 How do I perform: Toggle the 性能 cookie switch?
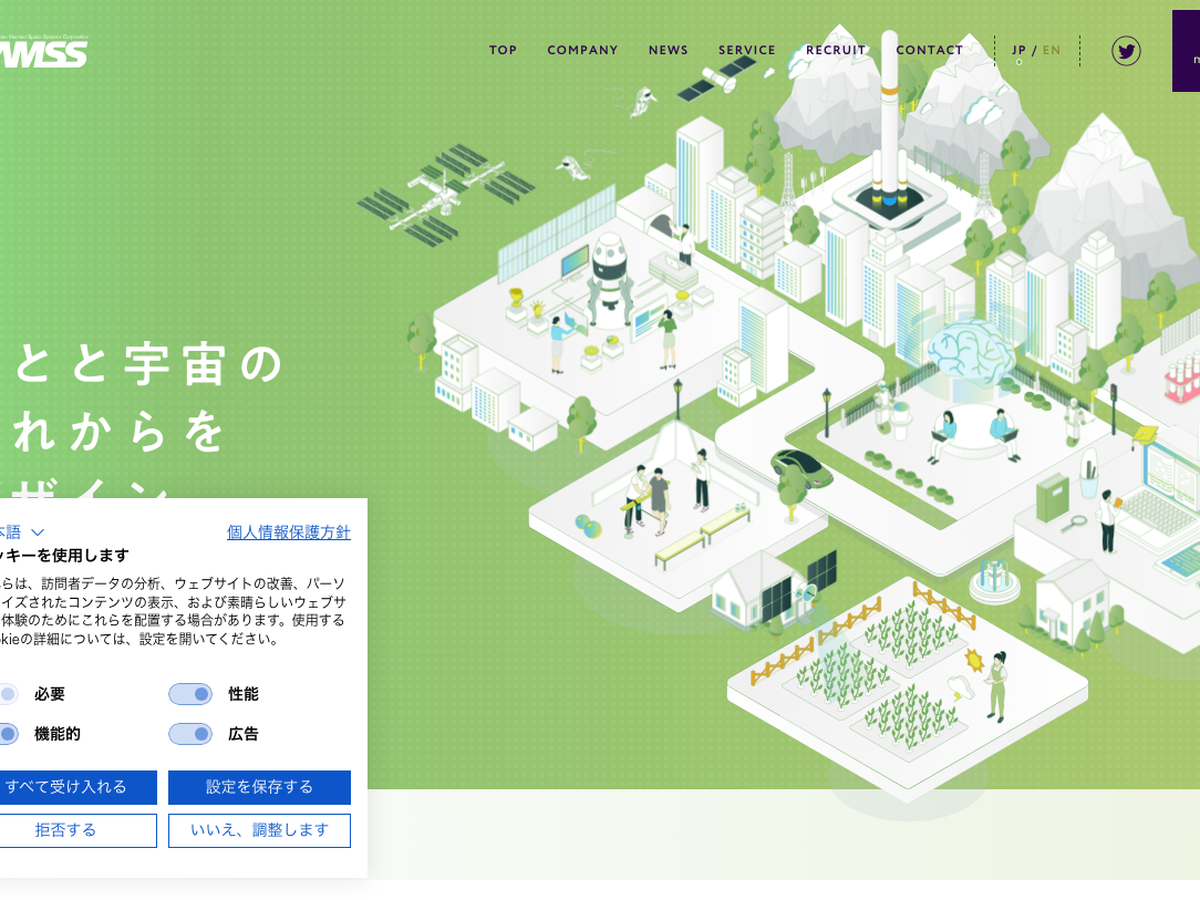pyautogui.click(x=190, y=694)
